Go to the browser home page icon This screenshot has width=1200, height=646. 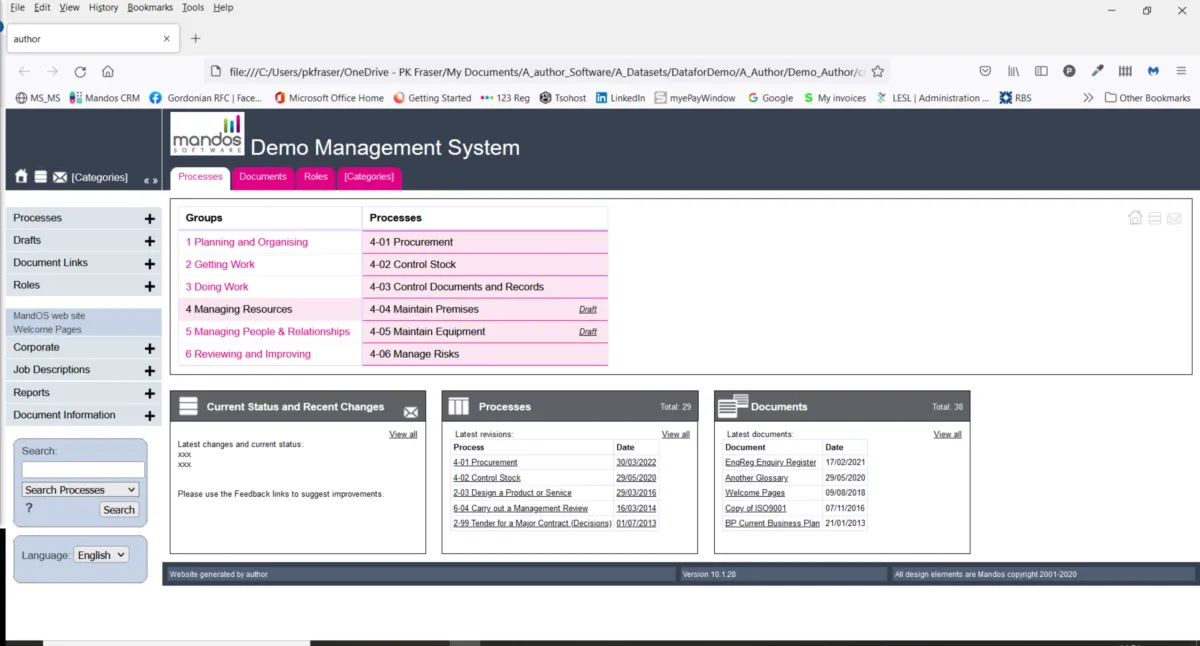click(x=108, y=71)
